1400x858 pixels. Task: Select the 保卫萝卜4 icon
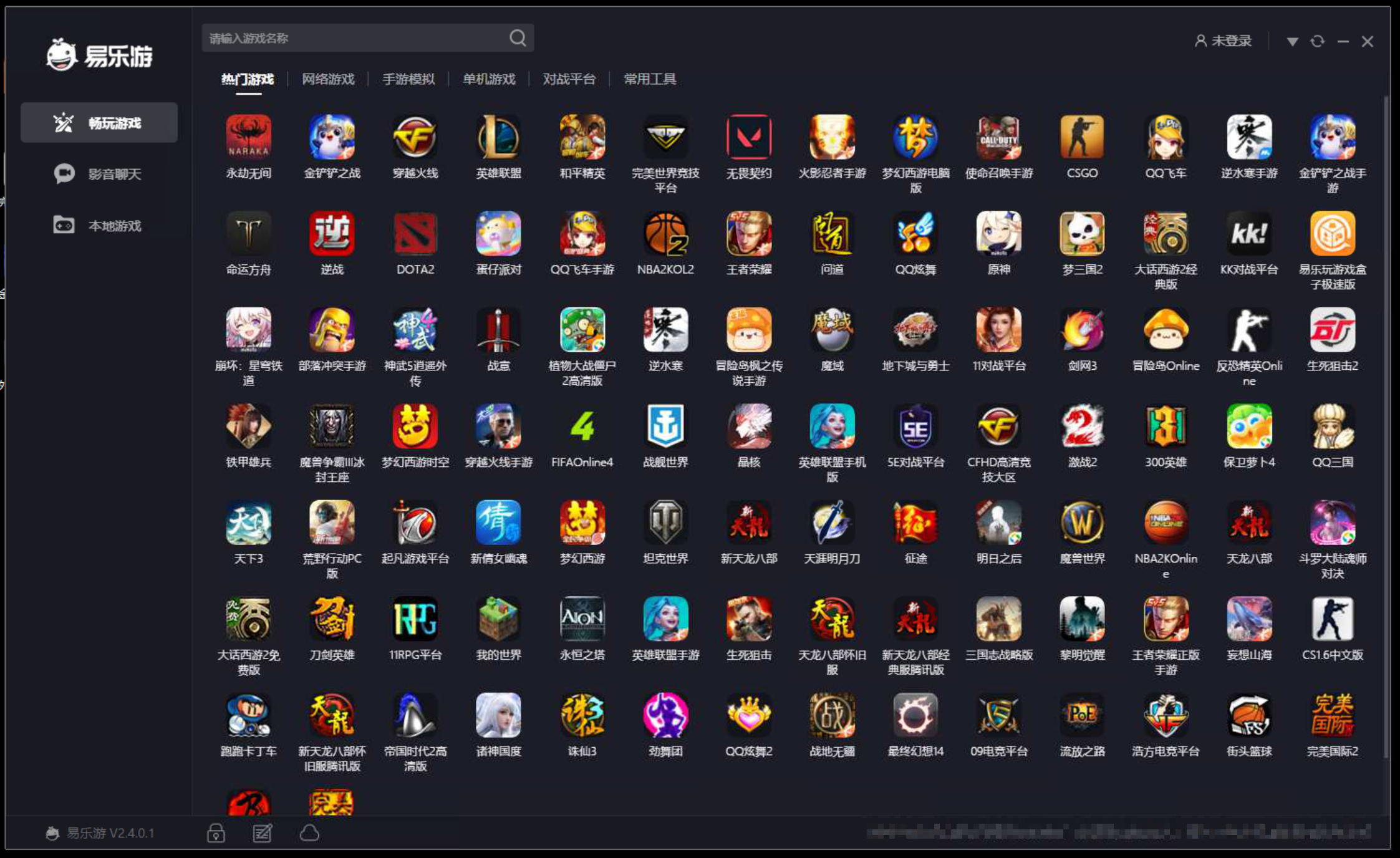1249,426
